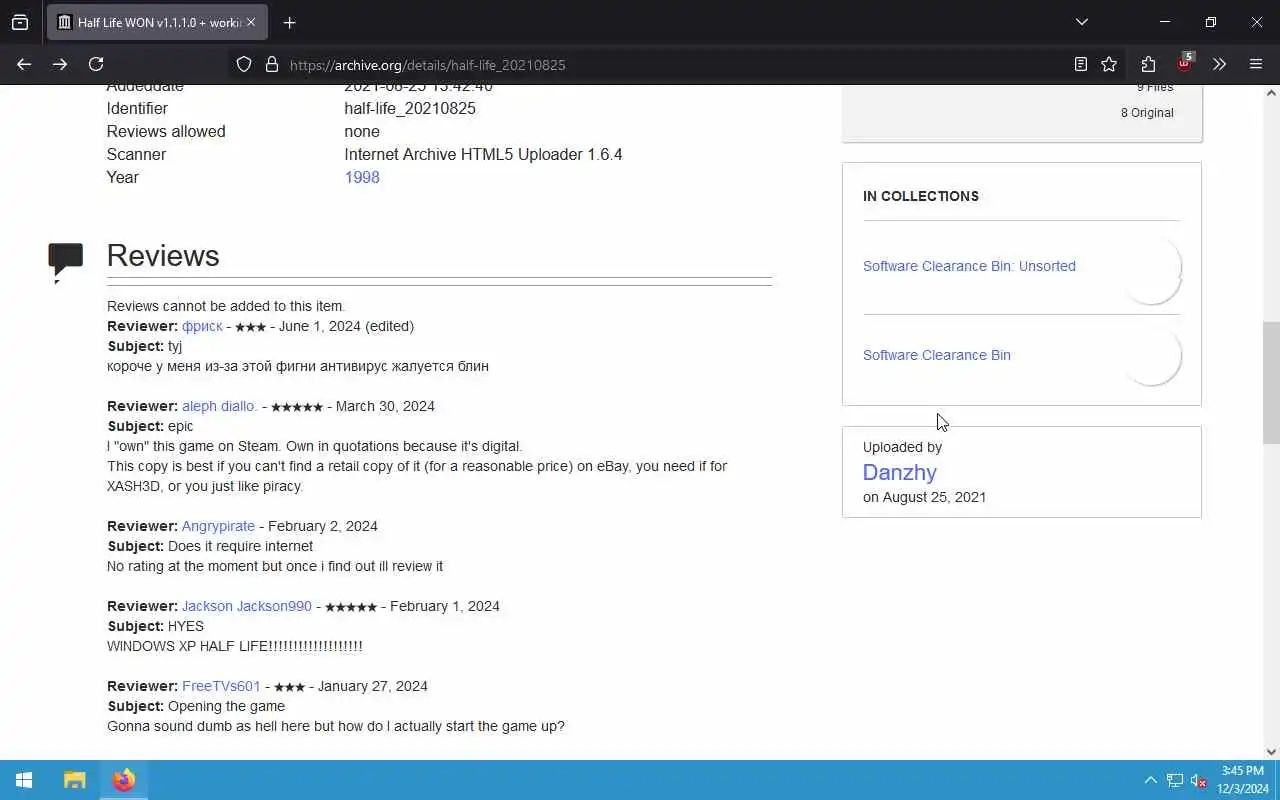Click Firefox taskbar icon
This screenshot has height=800, width=1280.
[124, 780]
